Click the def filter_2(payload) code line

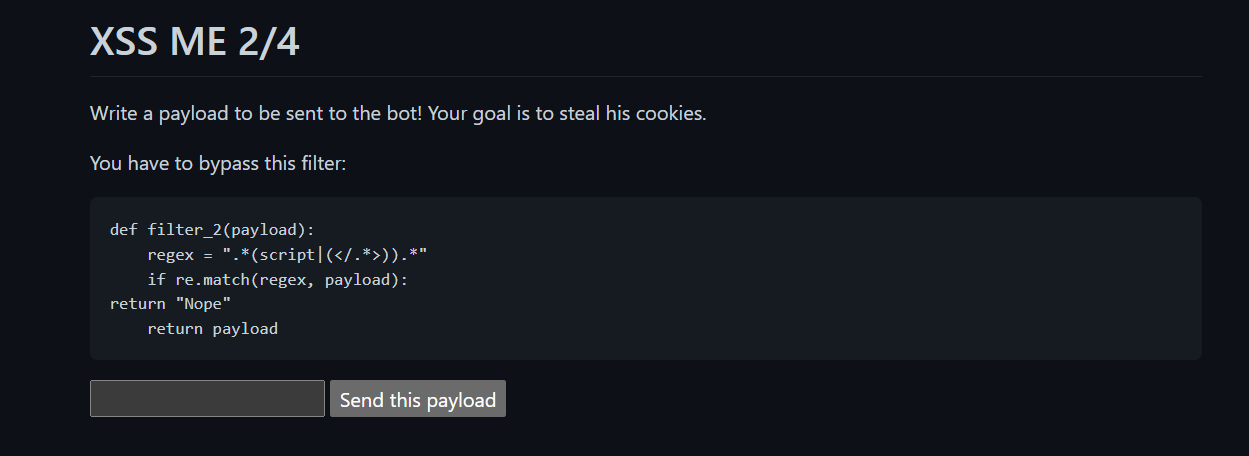(x=212, y=229)
